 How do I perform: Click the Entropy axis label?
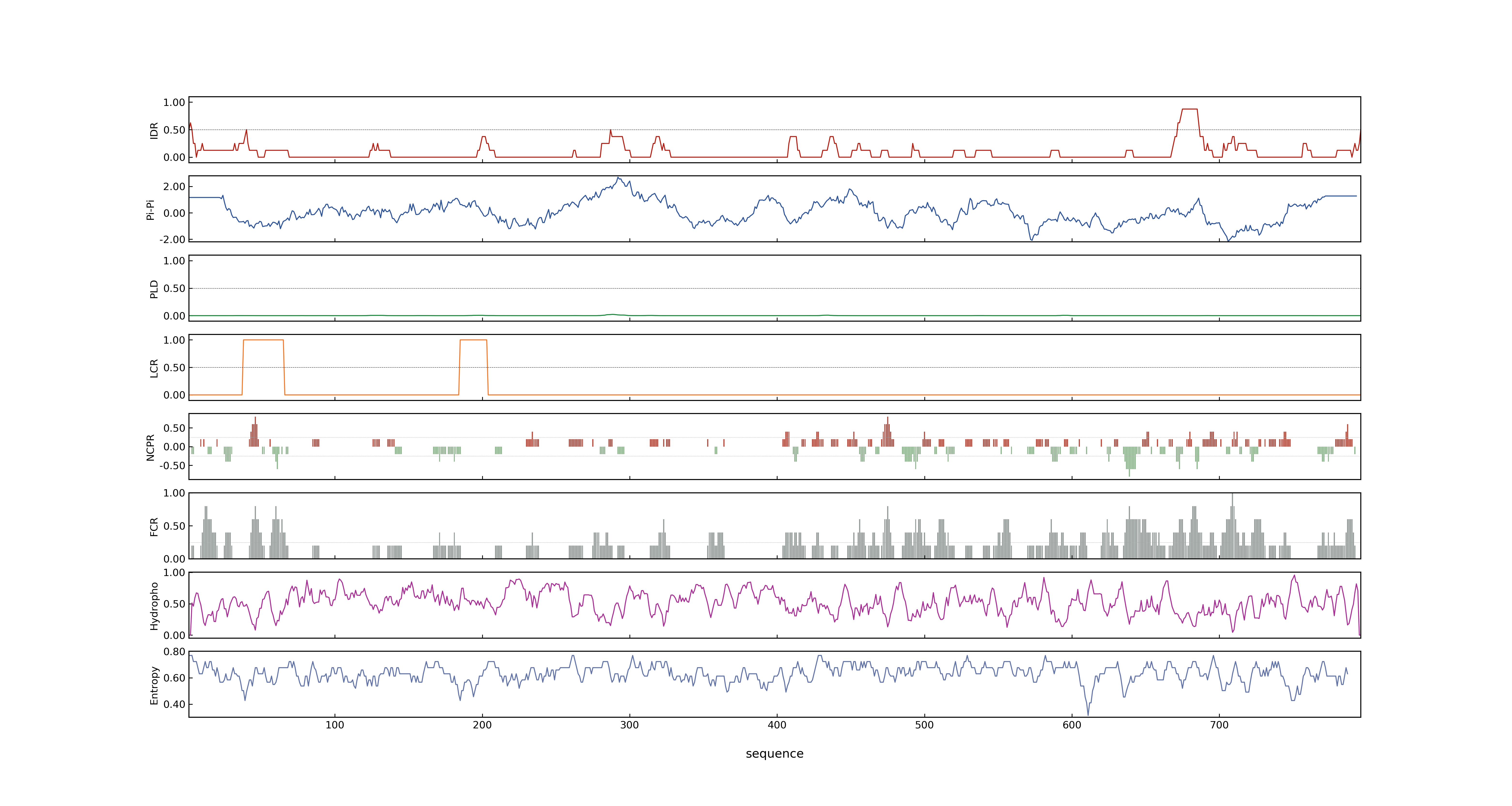(154, 685)
